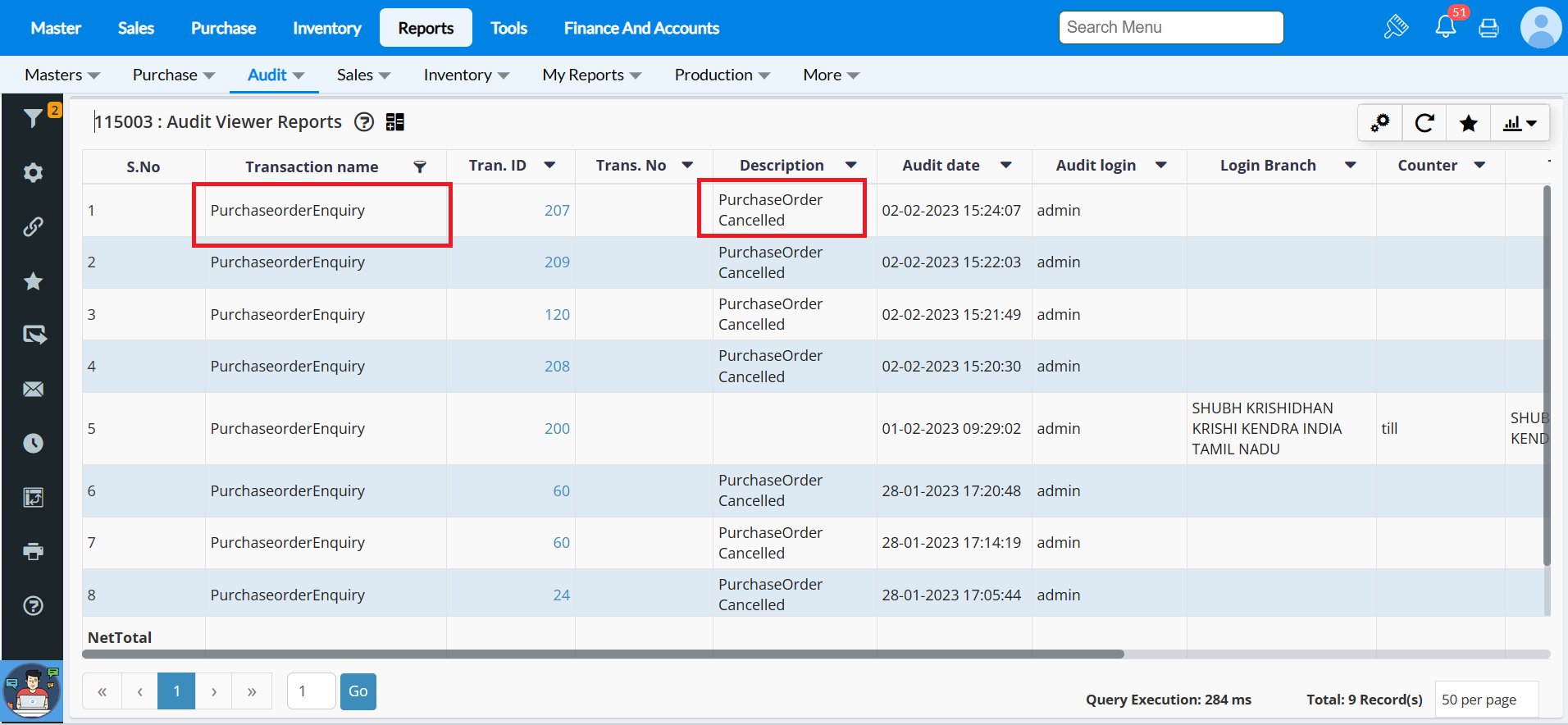Viewport: 1568px width, 725px height.
Task: Open transaction ID 207 link
Action: pos(557,211)
